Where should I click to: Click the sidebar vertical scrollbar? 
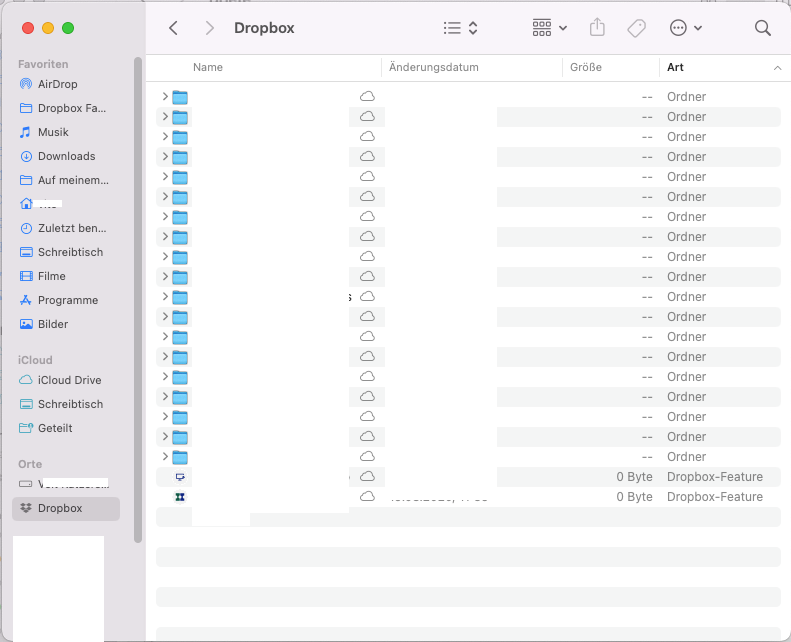pos(138,300)
